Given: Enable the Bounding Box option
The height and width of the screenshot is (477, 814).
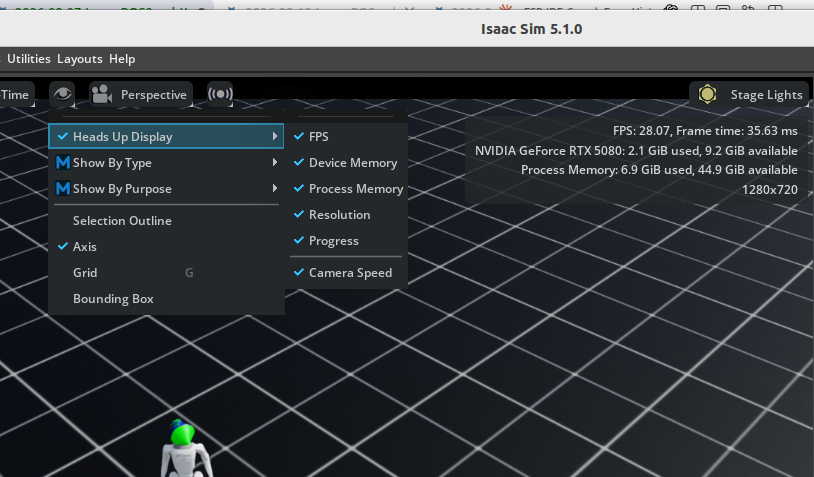Looking at the screenshot, I should [x=166, y=298].
